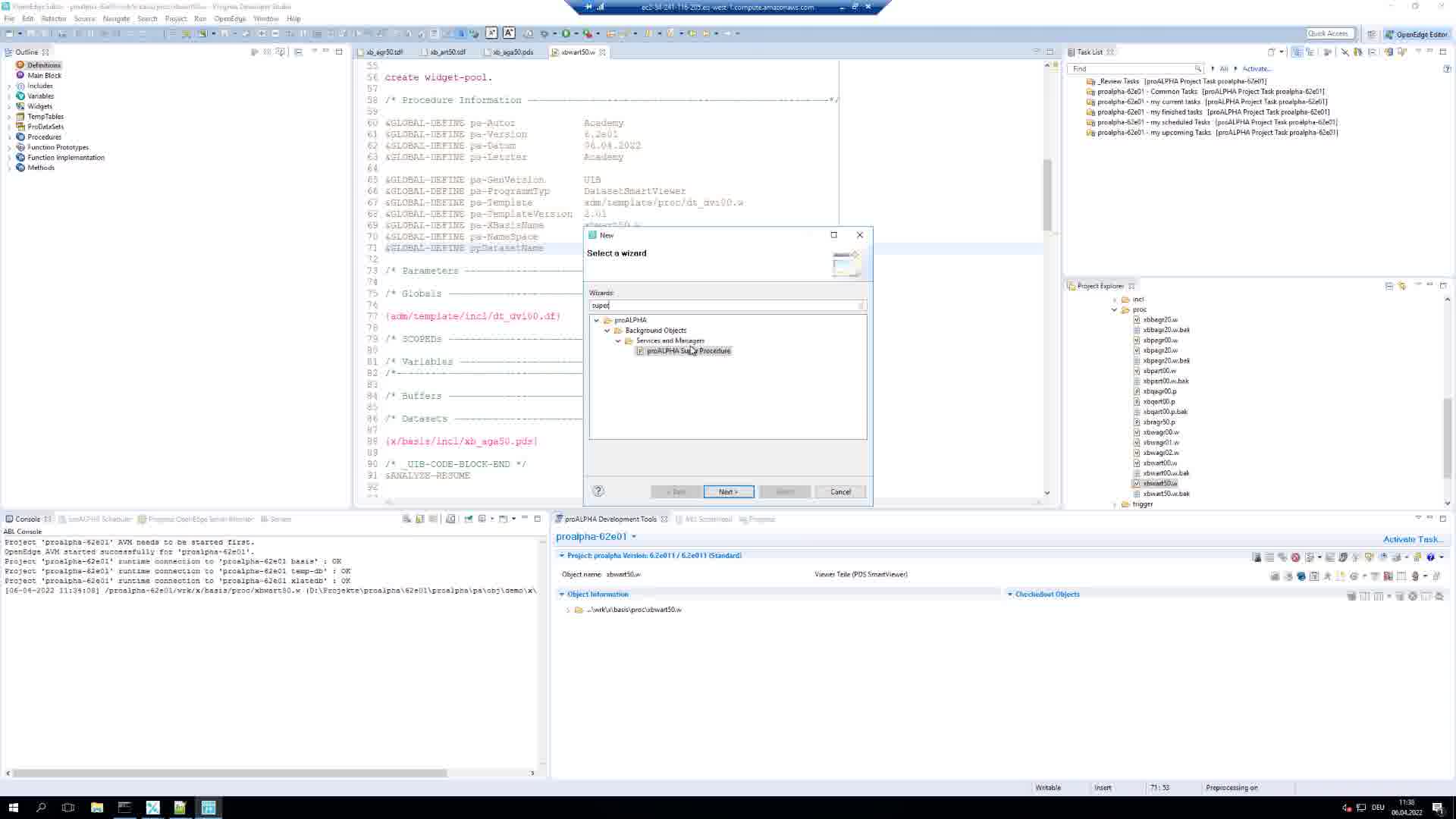This screenshot has width=1456, height=819.
Task: Click the New toolbar icon
Action: (x=9, y=33)
